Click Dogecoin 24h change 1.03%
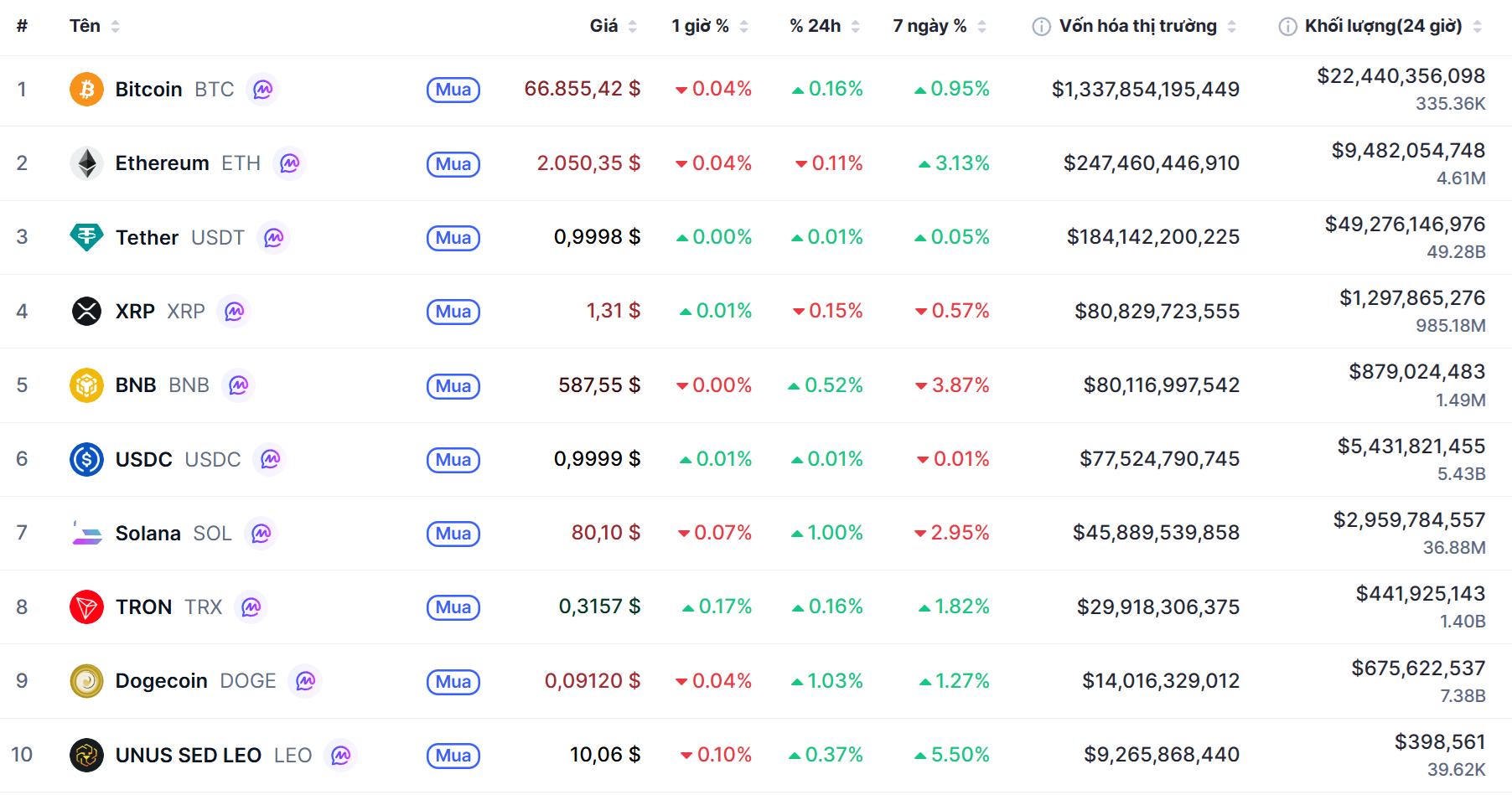 point(827,681)
